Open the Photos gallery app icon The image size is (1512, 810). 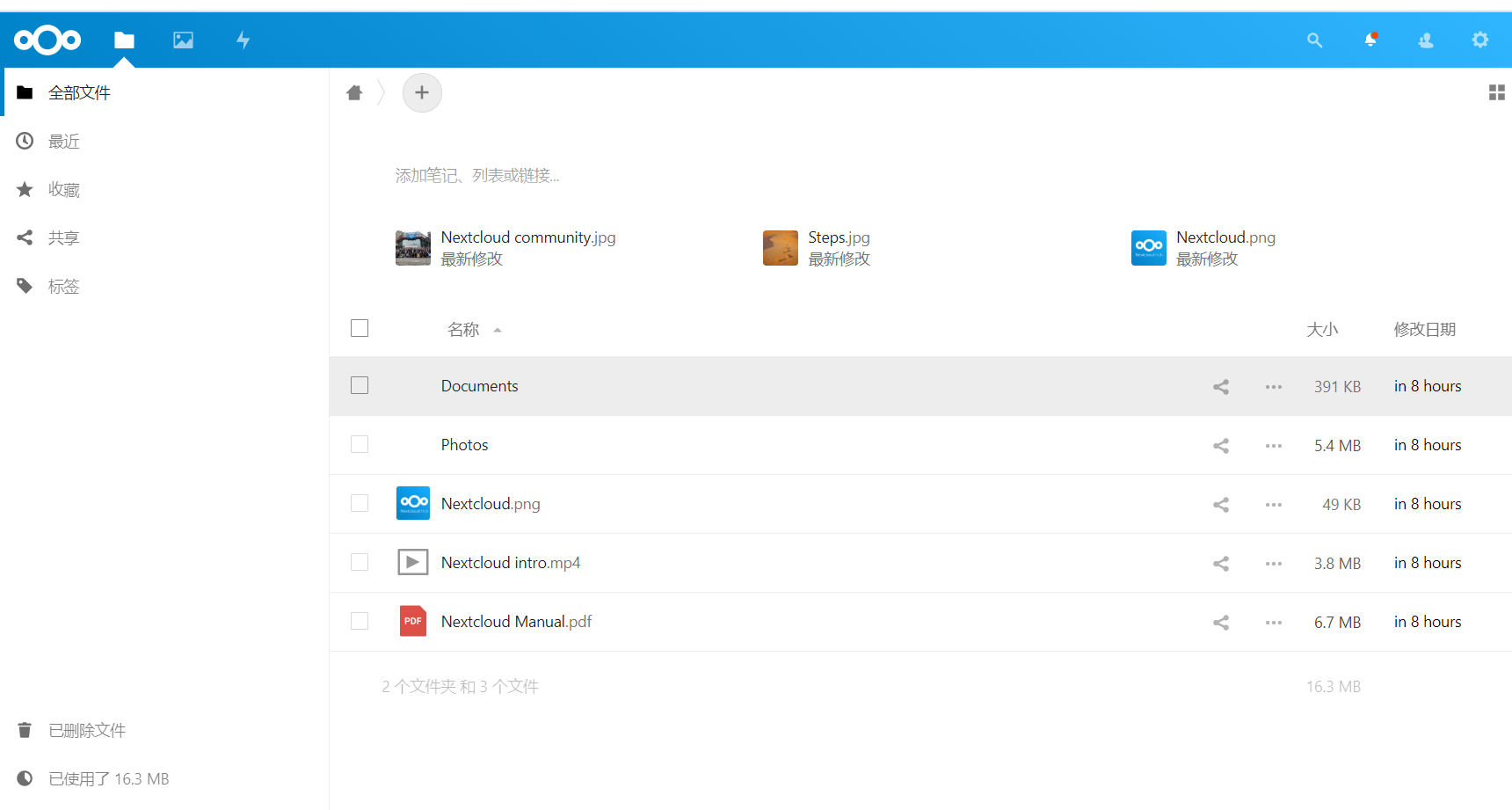(183, 40)
